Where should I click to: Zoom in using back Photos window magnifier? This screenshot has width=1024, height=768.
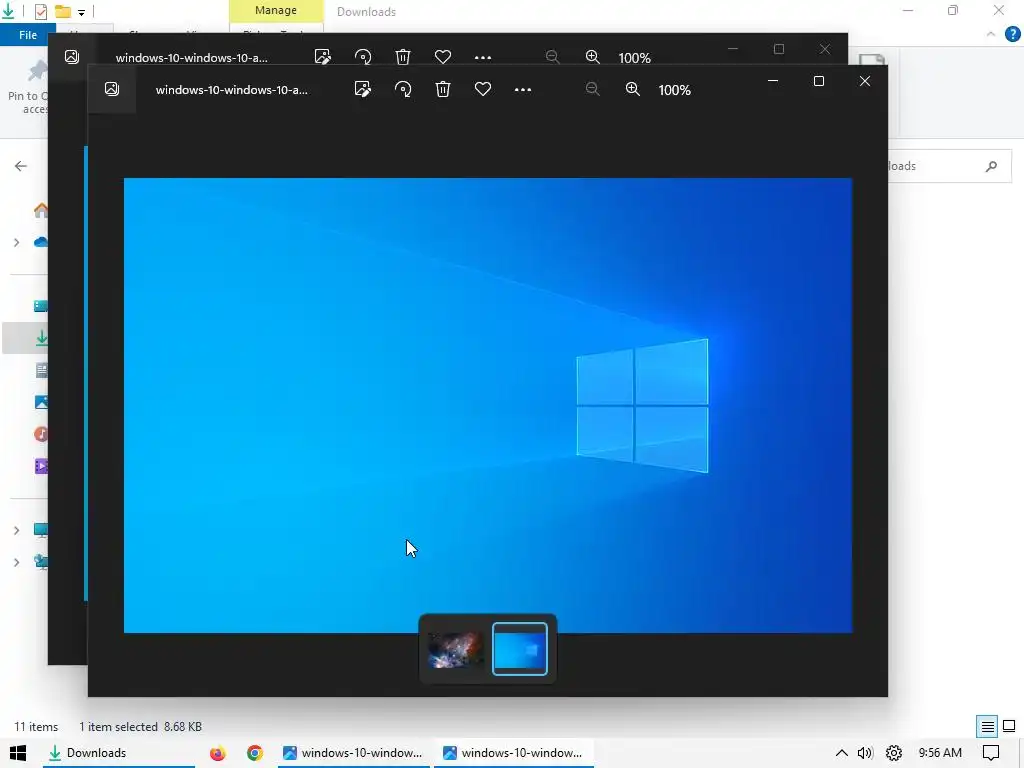592,57
